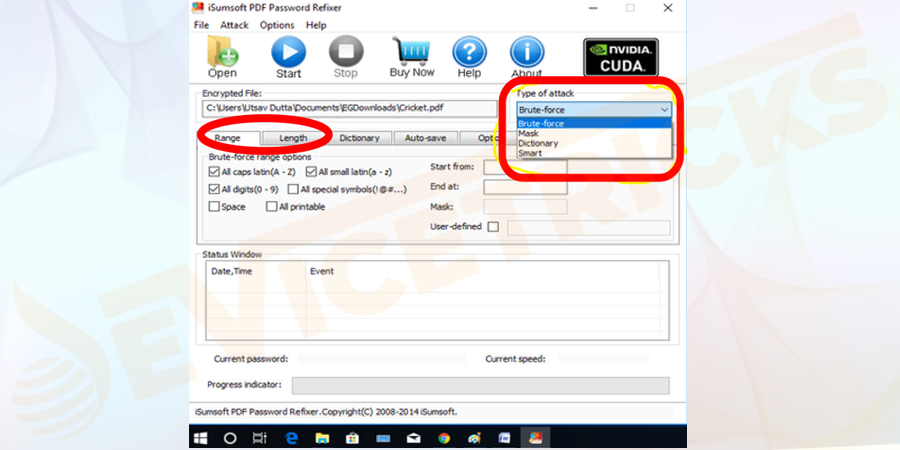The image size is (900, 450).
Task: Click the iSumsoft taskbar button
Action: click(535, 439)
